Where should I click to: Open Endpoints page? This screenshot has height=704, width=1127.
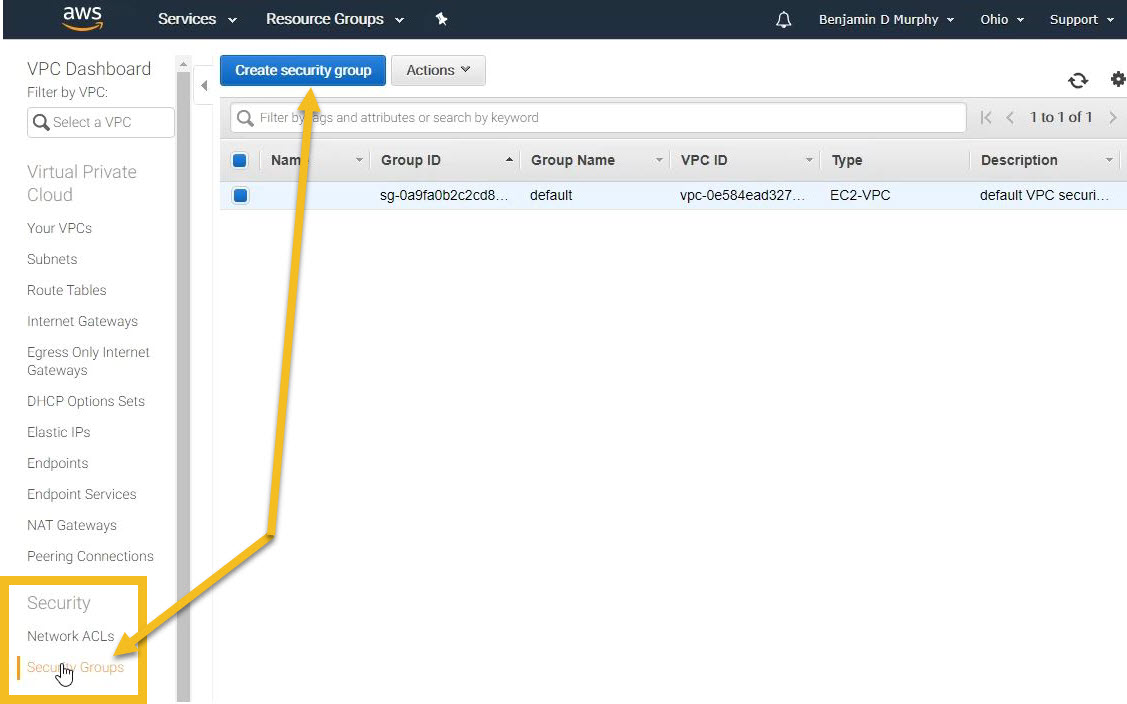point(58,463)
